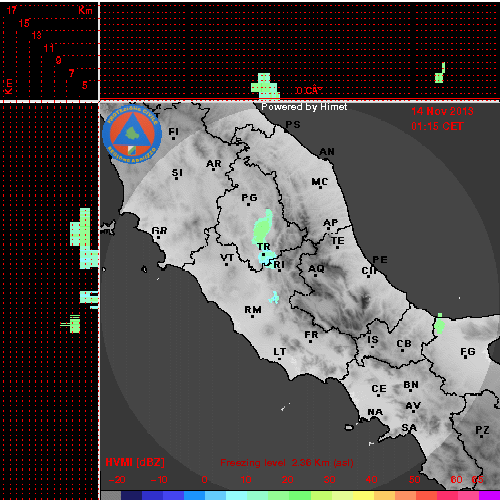The height and width of the screenshot is (500, 500).
Task: Click the altitude axis label '17'
Action: (11, 10)
